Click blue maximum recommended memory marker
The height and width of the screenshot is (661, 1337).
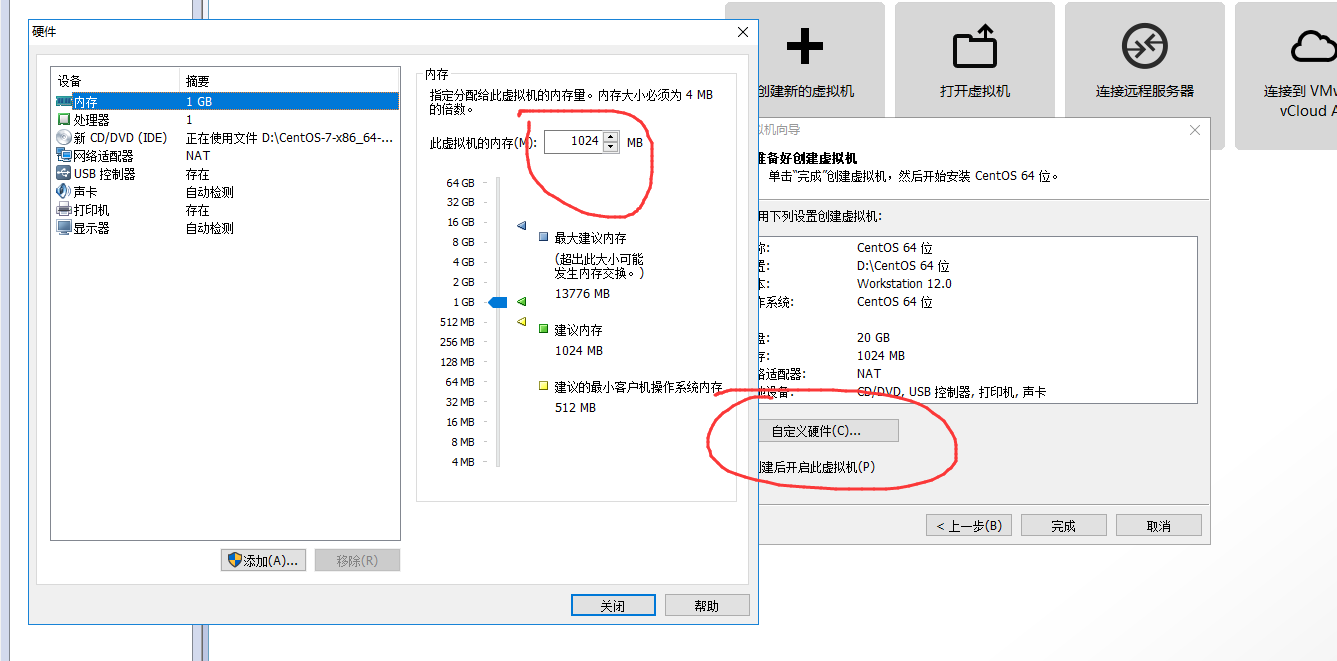[521, 226]
